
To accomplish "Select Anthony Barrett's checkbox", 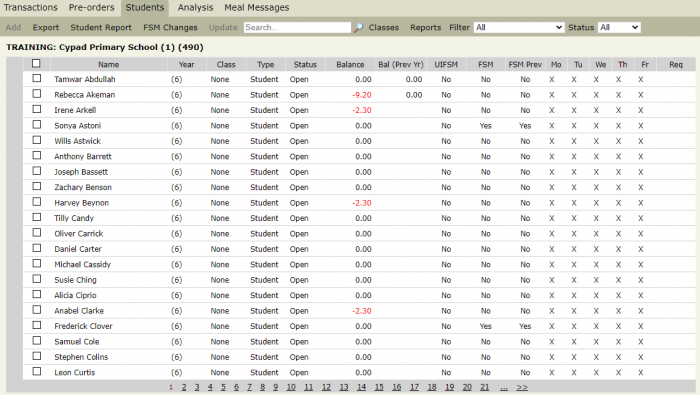I will (x=37, y=156).
